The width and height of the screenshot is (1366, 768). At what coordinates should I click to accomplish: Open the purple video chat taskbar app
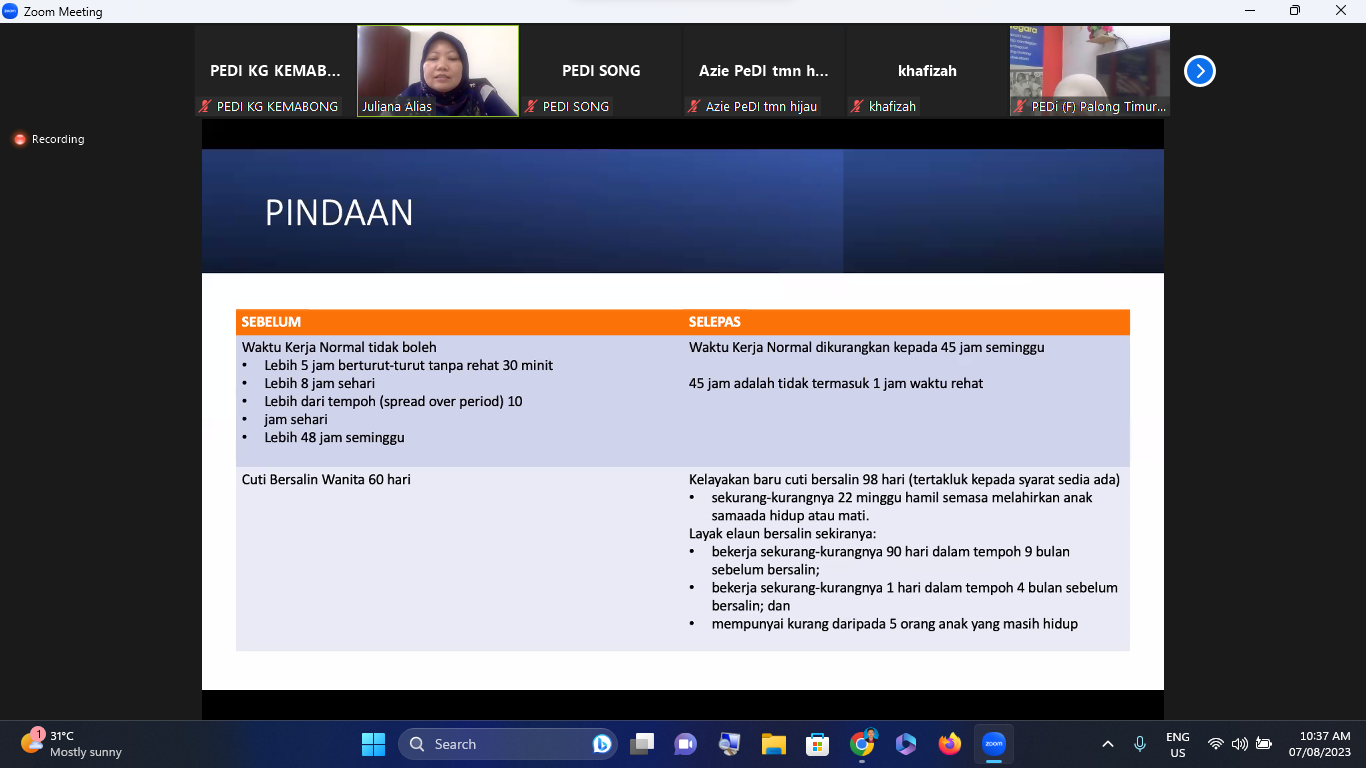(685, 744)
